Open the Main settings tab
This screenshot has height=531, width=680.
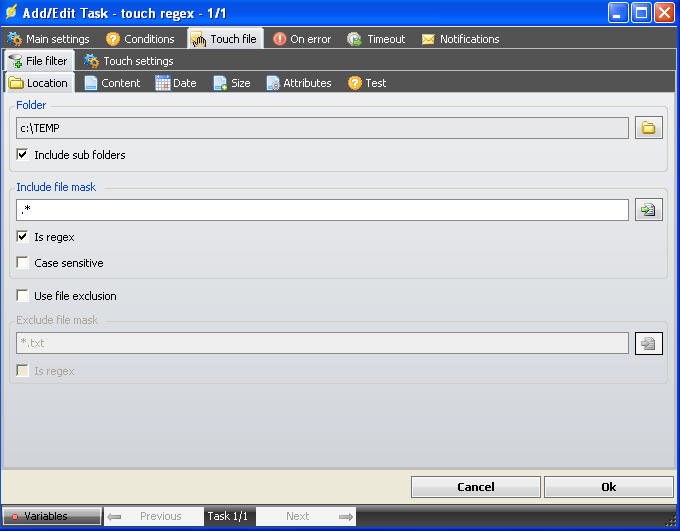(48, 39)
